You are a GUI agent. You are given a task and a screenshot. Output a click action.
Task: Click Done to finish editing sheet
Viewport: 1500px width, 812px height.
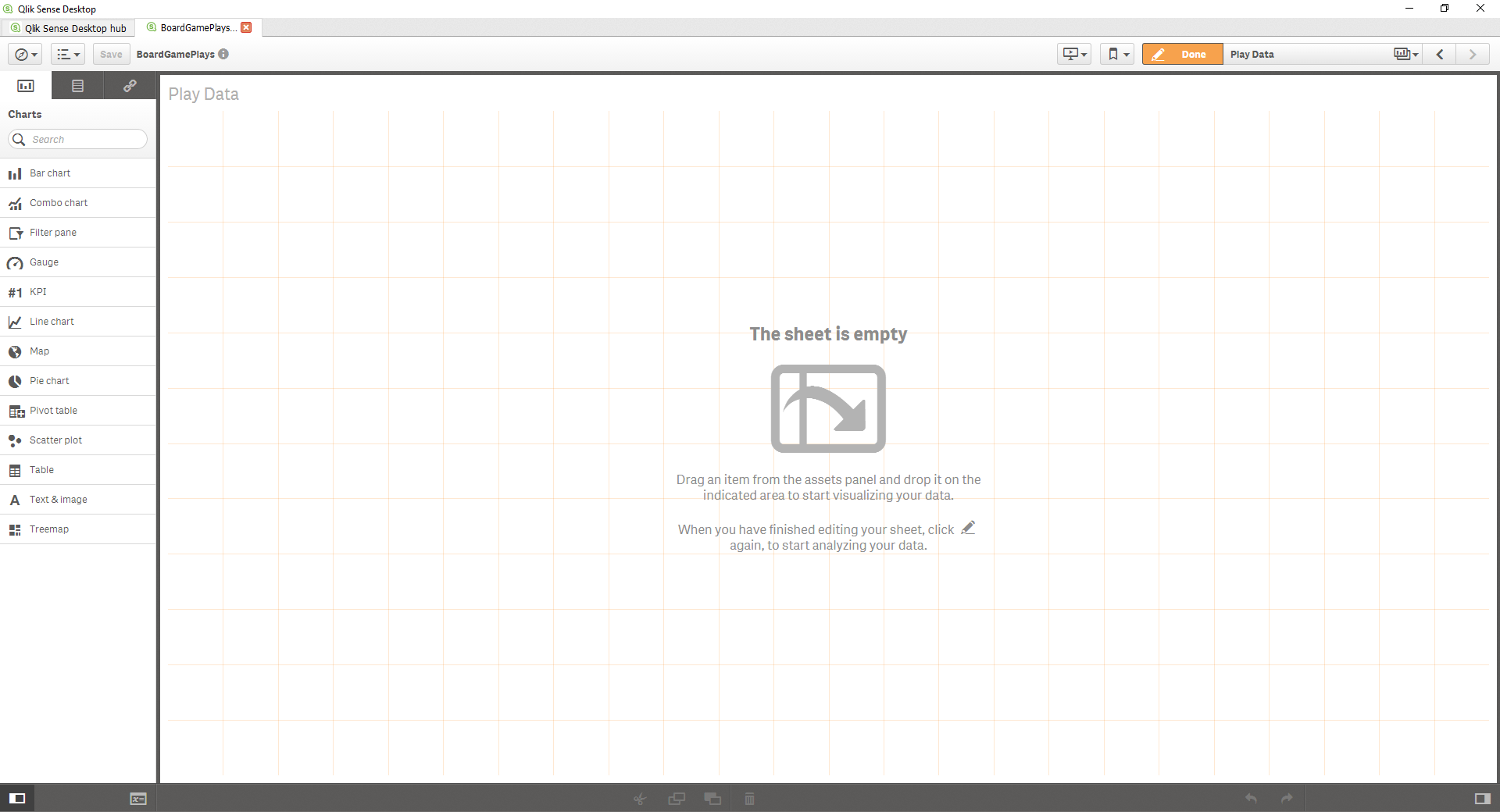[x=1182, y=54]
